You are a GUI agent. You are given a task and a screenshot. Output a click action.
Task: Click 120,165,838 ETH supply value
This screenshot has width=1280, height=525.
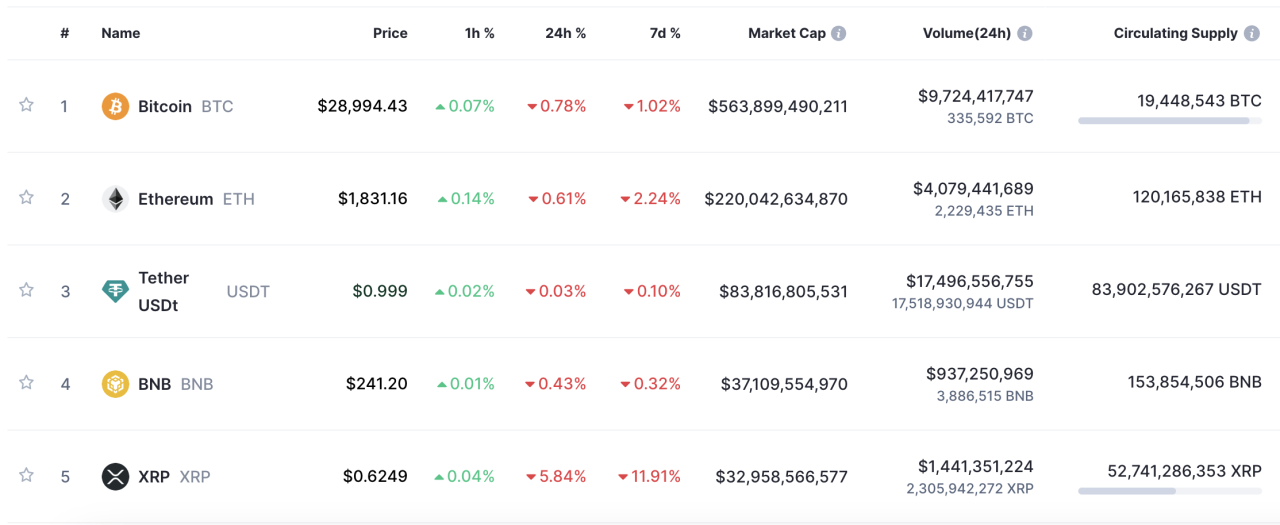click(x=1197, y=197)
